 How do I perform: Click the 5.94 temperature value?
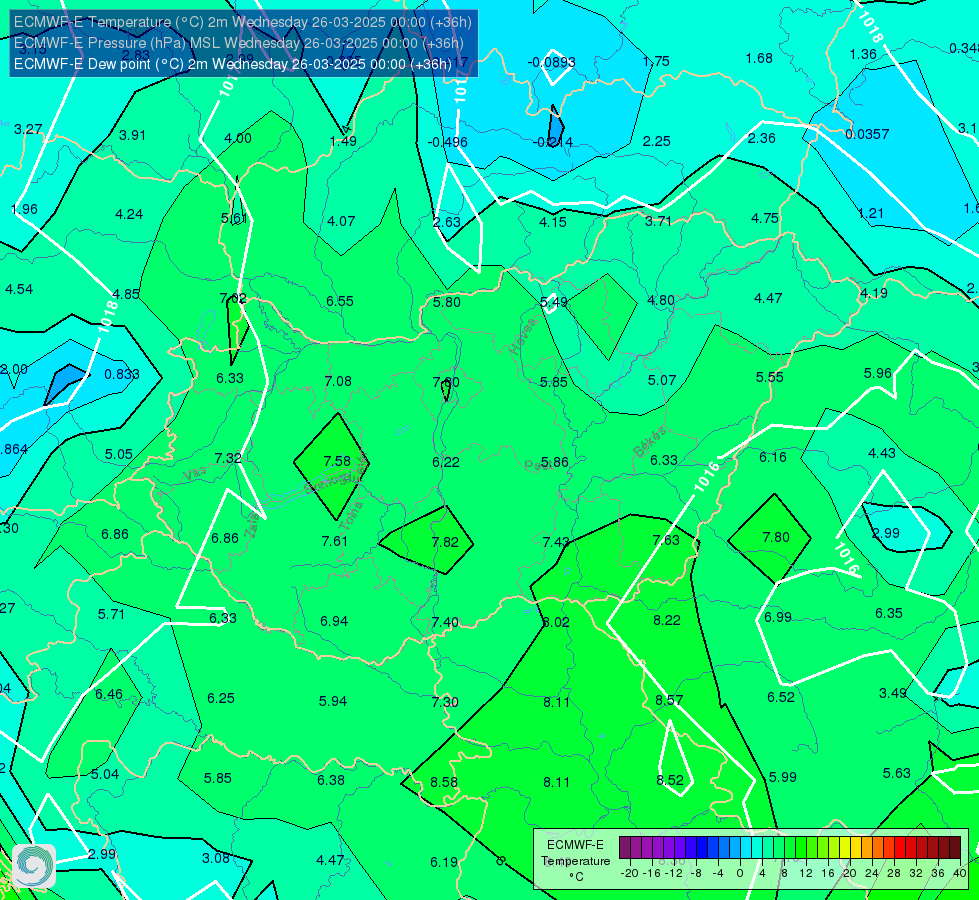click(333, 701)
